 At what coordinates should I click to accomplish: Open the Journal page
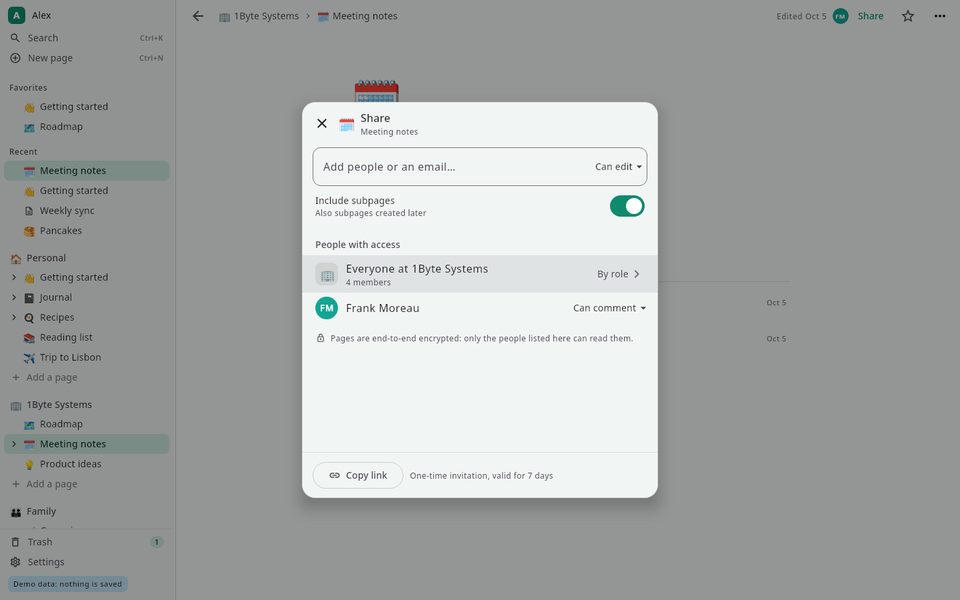click(56, 298)
